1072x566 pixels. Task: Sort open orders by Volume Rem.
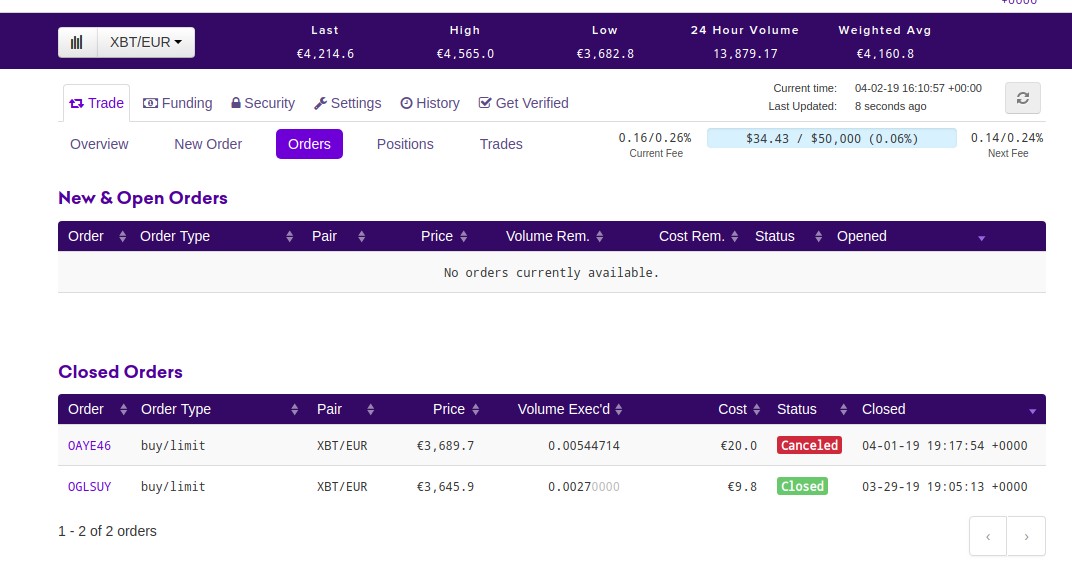pos(554,237)
